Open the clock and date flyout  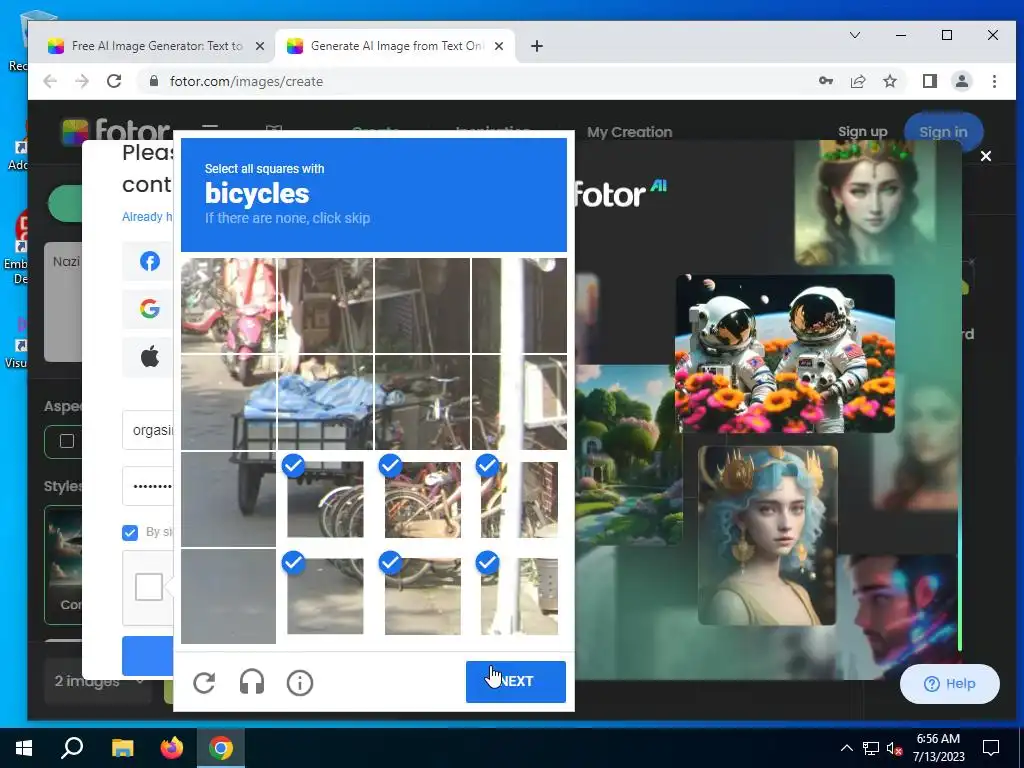coord(938,748)
